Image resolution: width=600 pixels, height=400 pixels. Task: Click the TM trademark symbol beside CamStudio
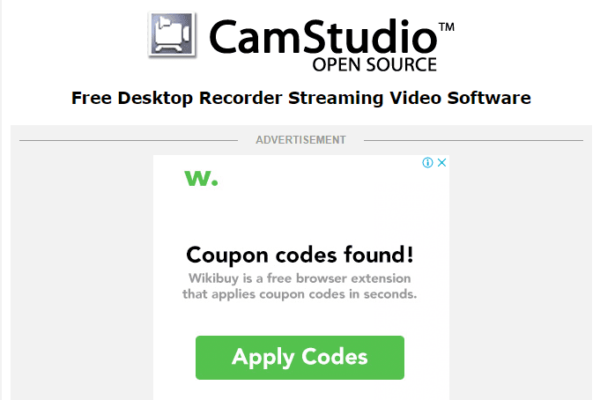(447, 27)
